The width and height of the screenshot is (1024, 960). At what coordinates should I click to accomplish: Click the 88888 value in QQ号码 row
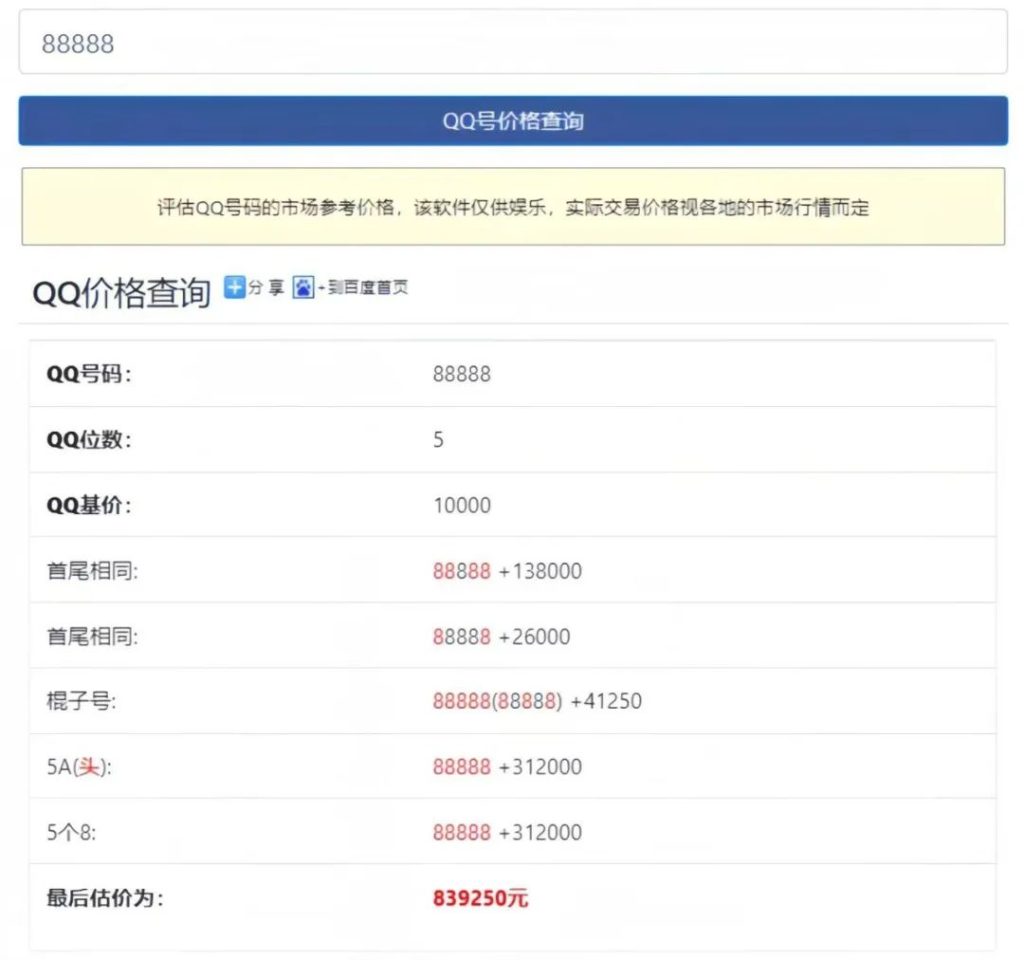461,374
